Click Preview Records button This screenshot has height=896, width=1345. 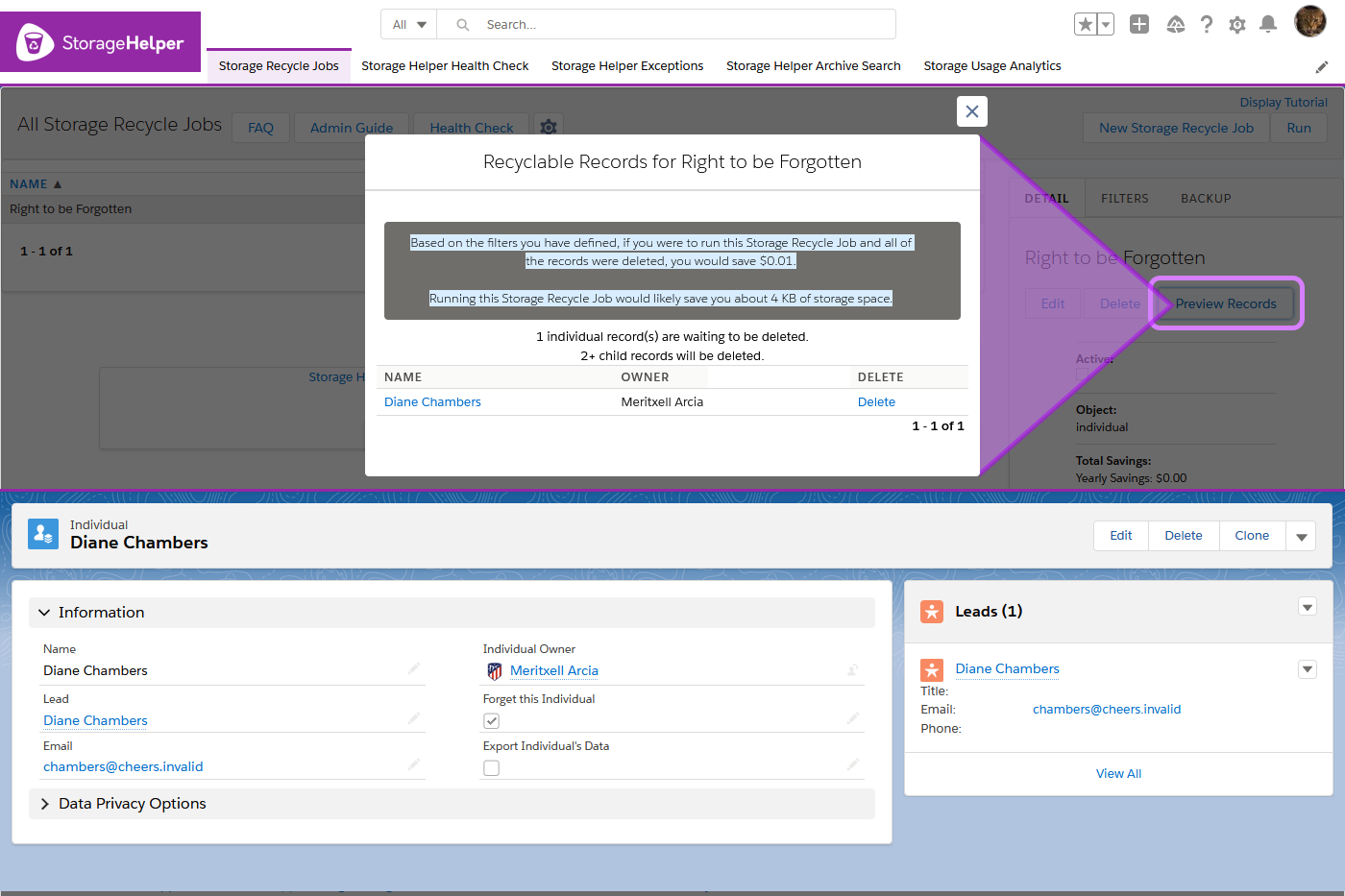coord(1226,303)
